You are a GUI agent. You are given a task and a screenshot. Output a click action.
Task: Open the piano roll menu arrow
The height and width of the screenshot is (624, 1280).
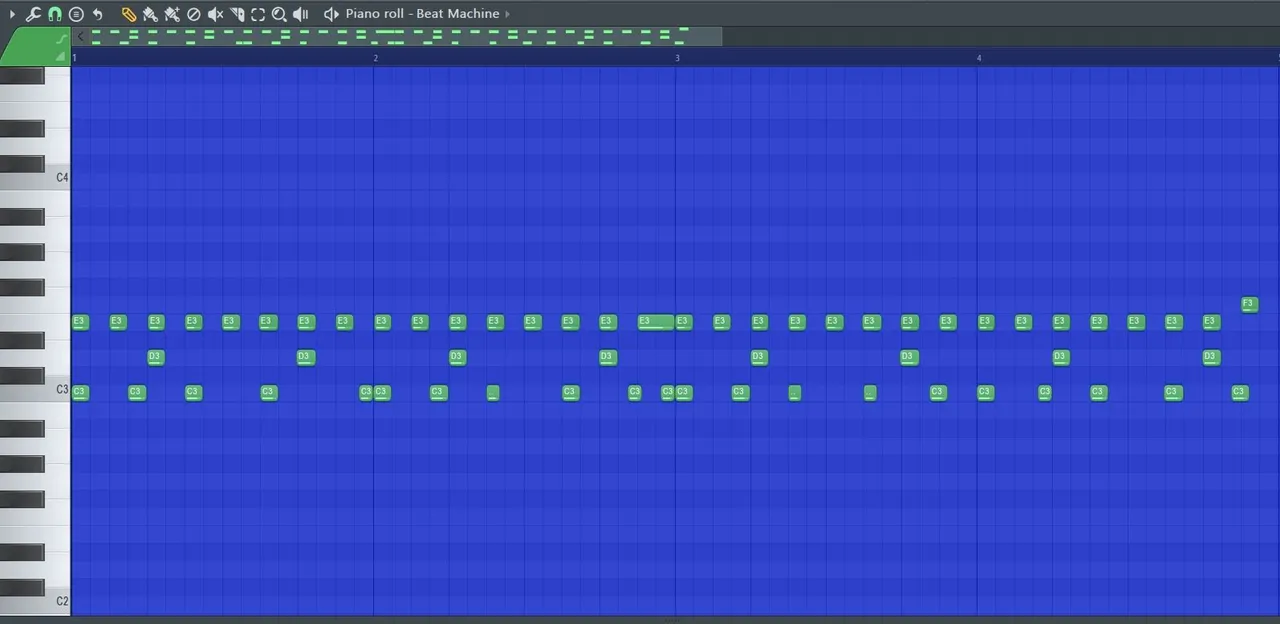pos(12,14)
